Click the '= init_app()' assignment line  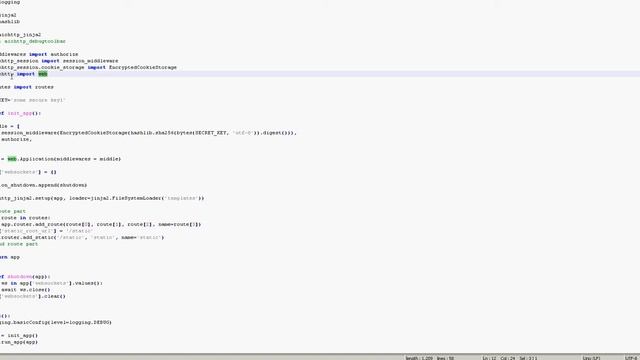tap(19, 335)
